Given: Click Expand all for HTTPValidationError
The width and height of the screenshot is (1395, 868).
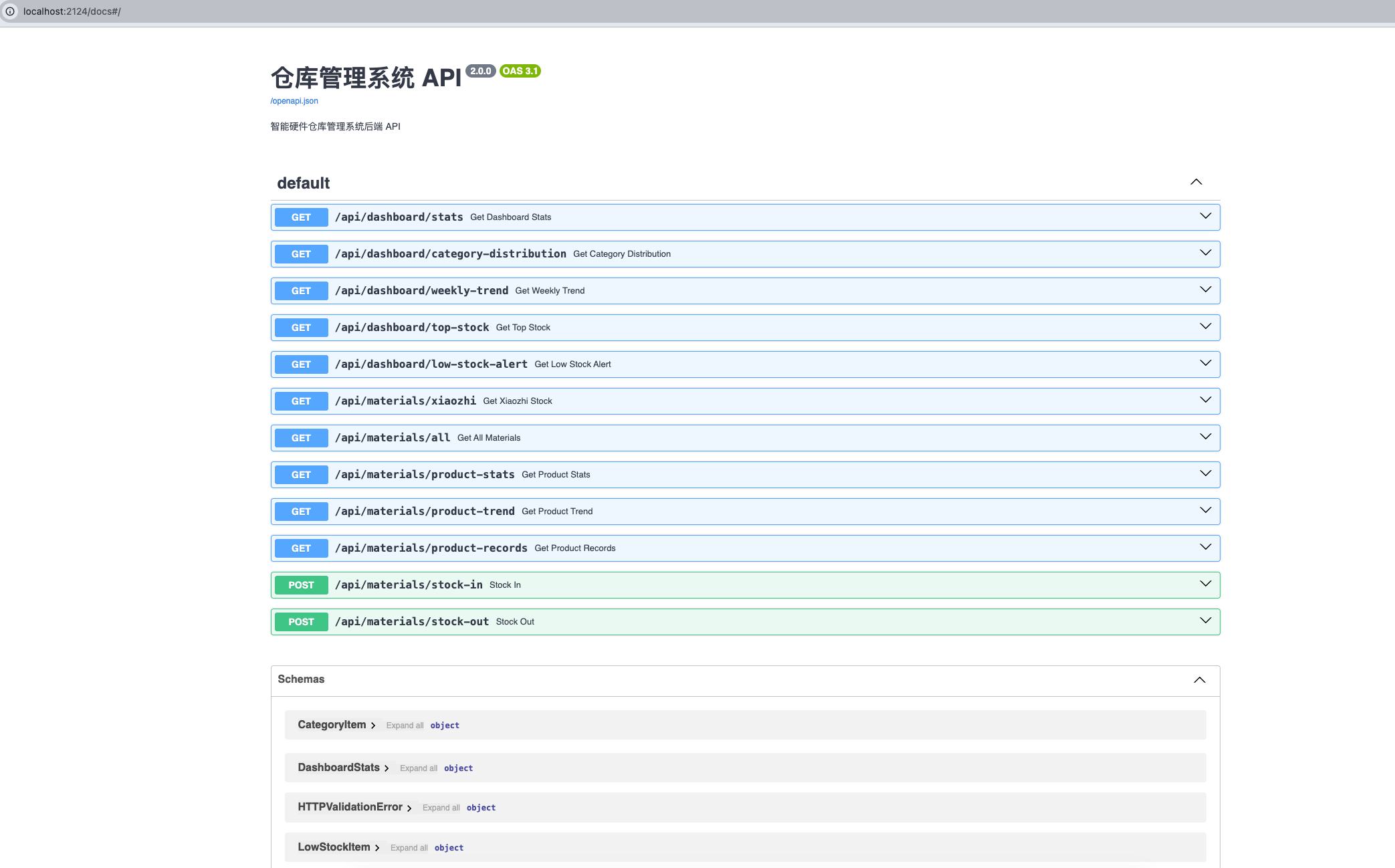Looking at the screenshot, I should (441, 808).
